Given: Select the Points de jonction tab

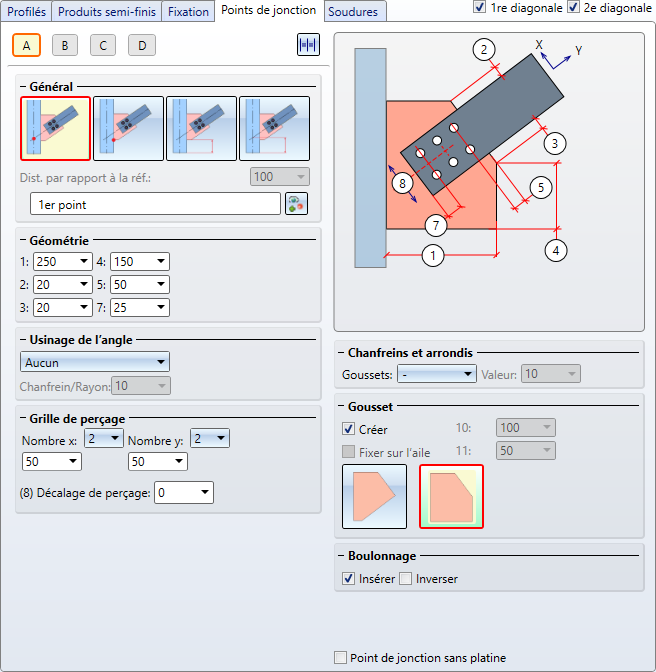Looking at the screenshot, I should click(269, 10).
